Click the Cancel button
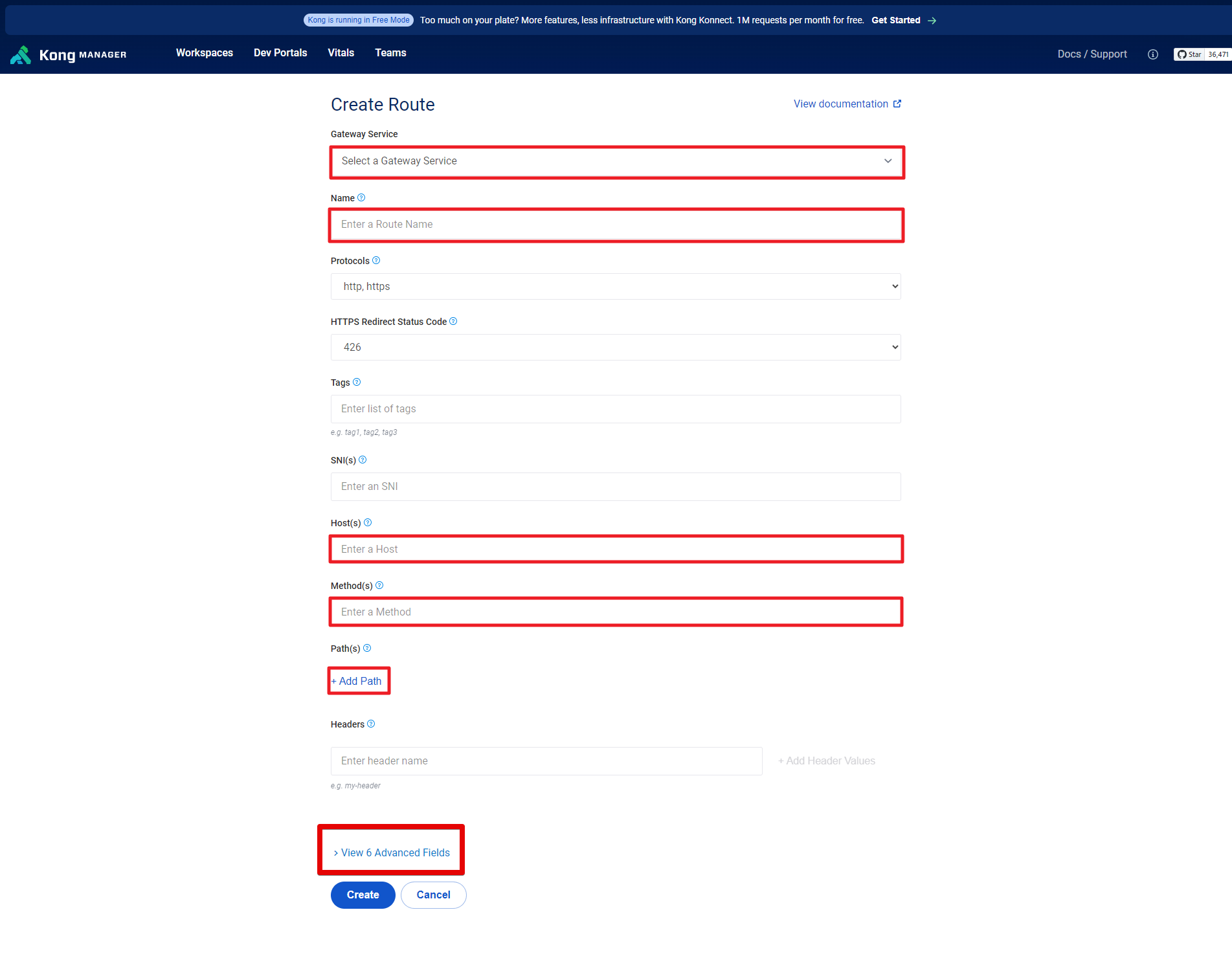Viewport: 1232px width, 967px height. point(433,895)
